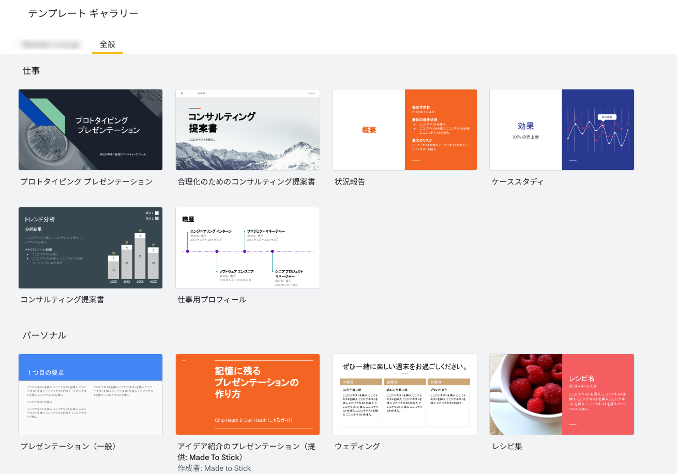The width and height of the screenshot is (678, 474).
Task: Click the 合理化のためのコンサルティング提案書 label
Action: point(246,182)
